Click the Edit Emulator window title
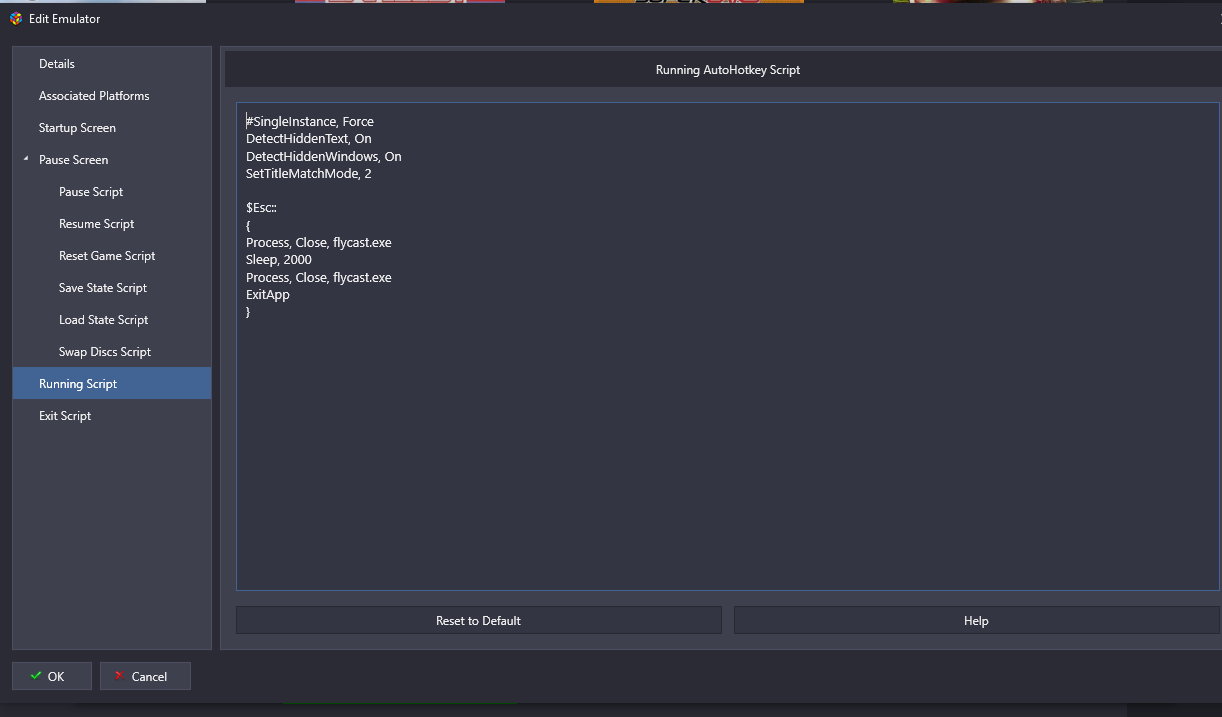The image size is (1222, 717). coord(65,19)
